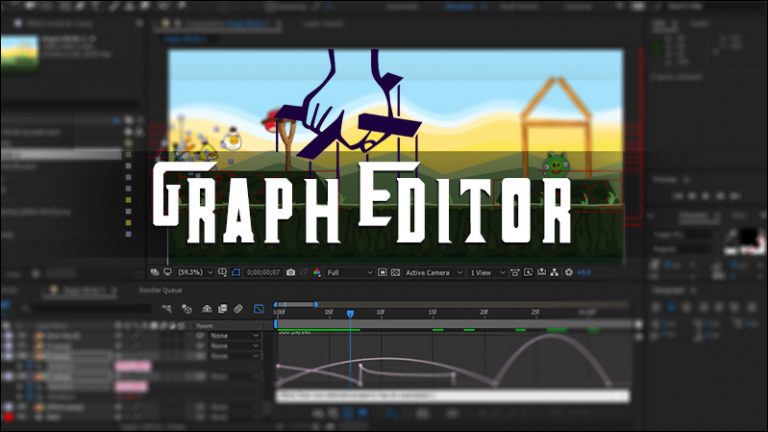768x432 pixels.
Task: Enable Motion Blur switch for the composition
Action: click(239, 309)
